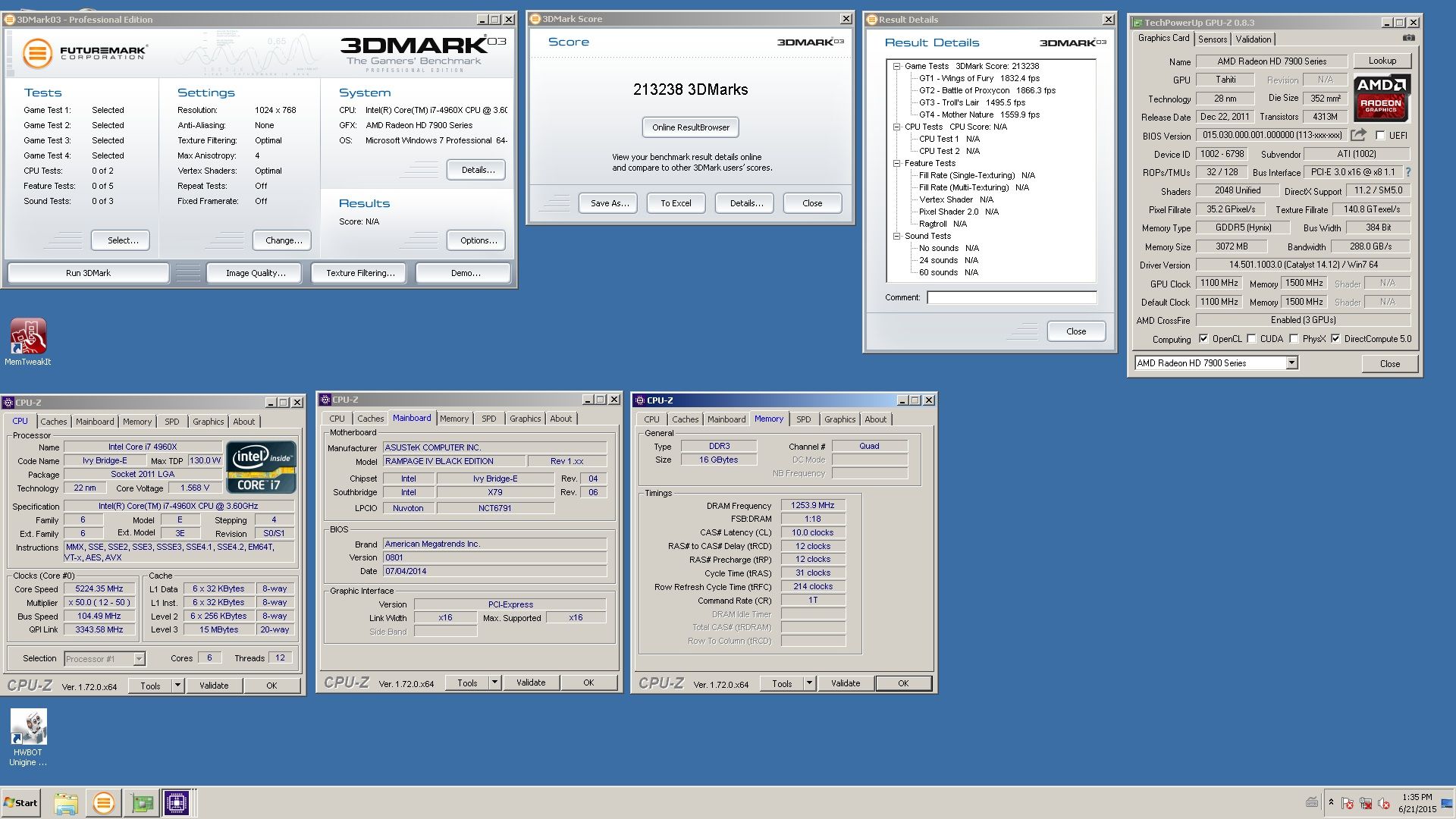Open the Processor #1 selection dropdown
The width and height of the screenshot is (1456, 819).
[x=139, y=659]
